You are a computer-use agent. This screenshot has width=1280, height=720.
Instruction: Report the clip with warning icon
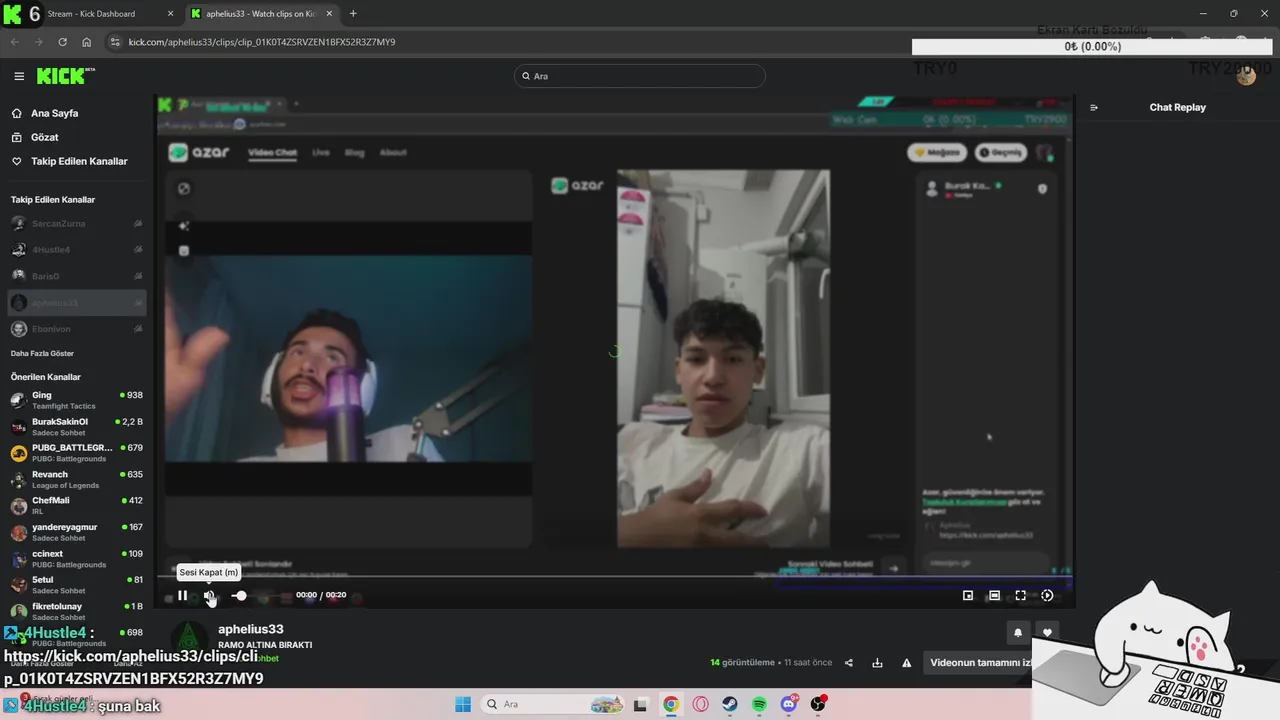click(907, 662)
